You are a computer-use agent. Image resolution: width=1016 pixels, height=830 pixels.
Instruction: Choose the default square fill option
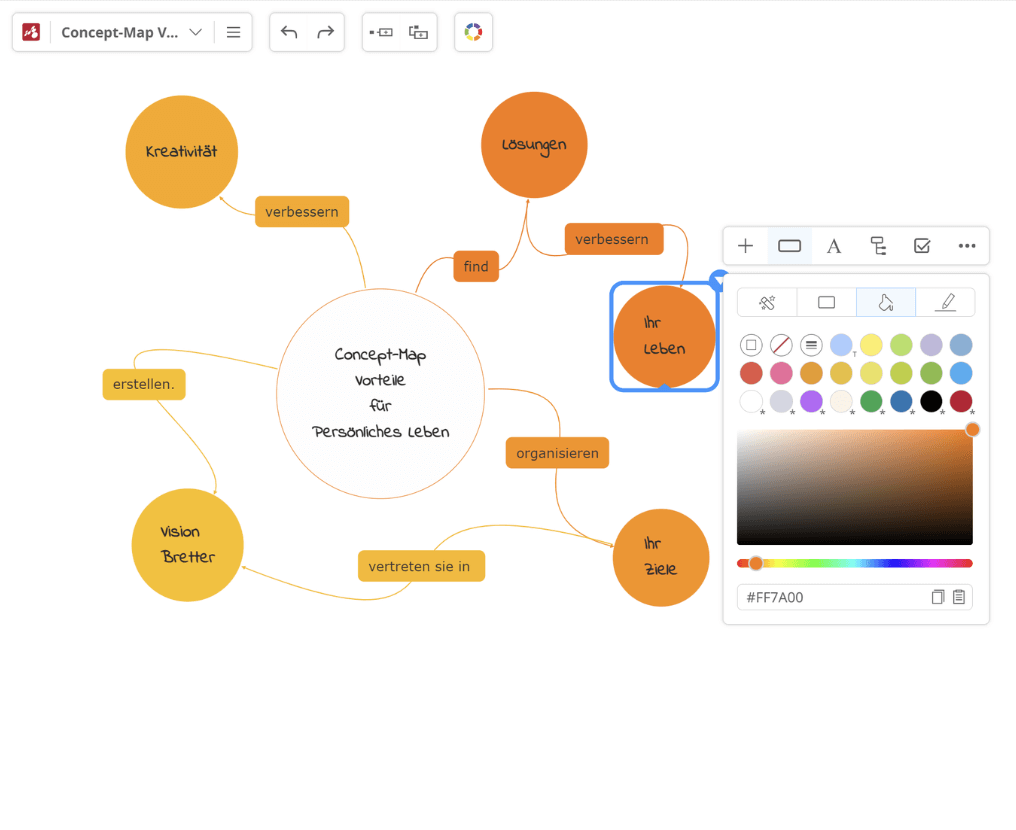(751, 345)
